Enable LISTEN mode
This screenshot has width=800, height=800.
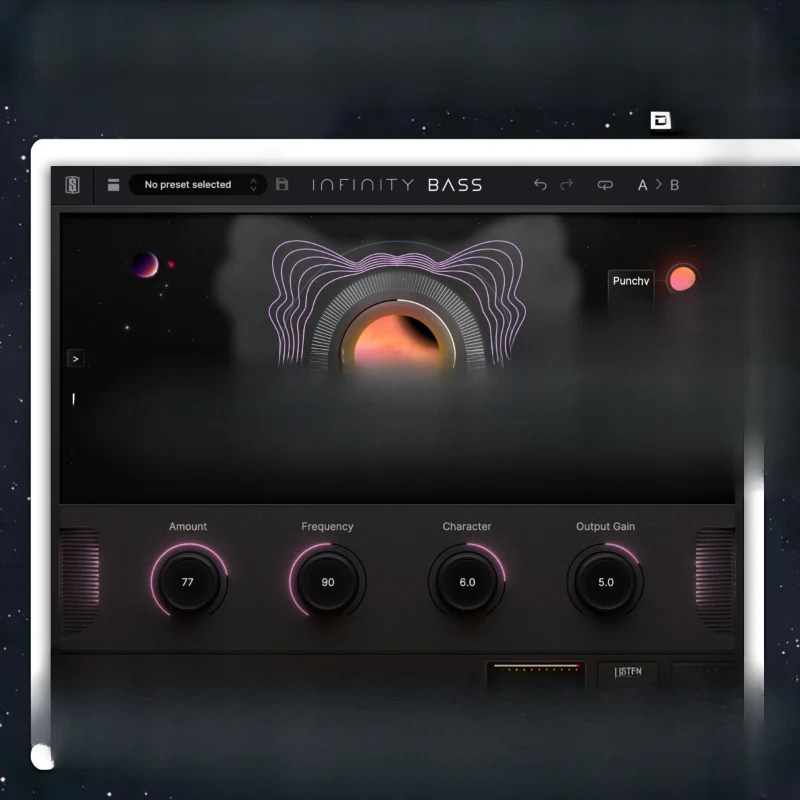(x=628, y=672)
